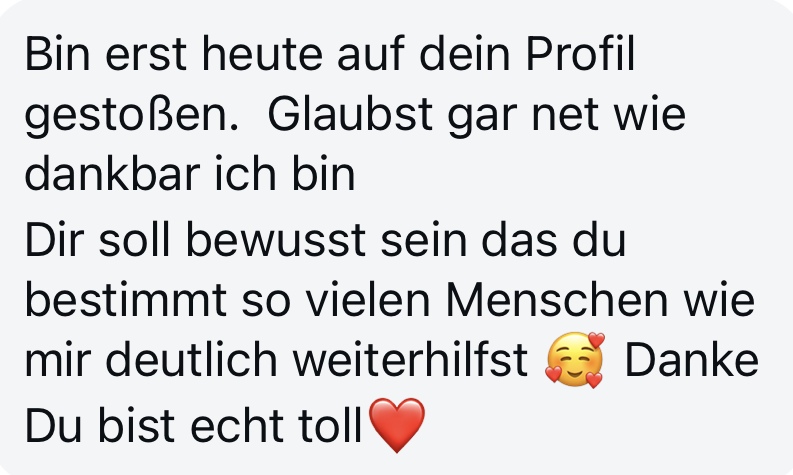Click the red heart emoji
This screenshot has width=793, height=475.
pos(397,425)
